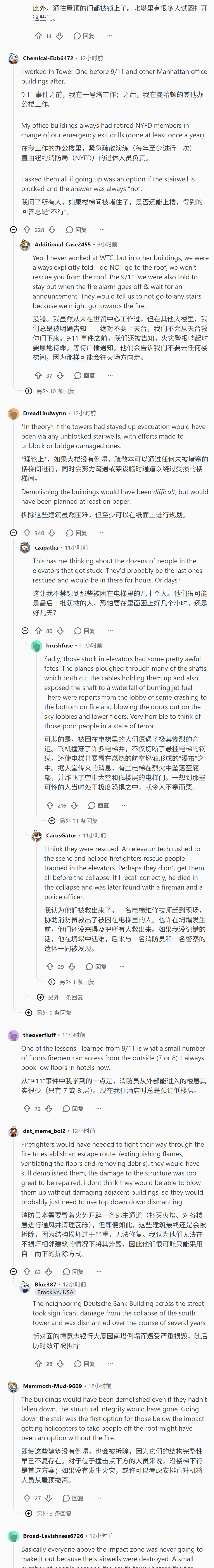Upvote brushfuse's comment with 216 points
Screen dimensions: 214x1568
point(50,805)
